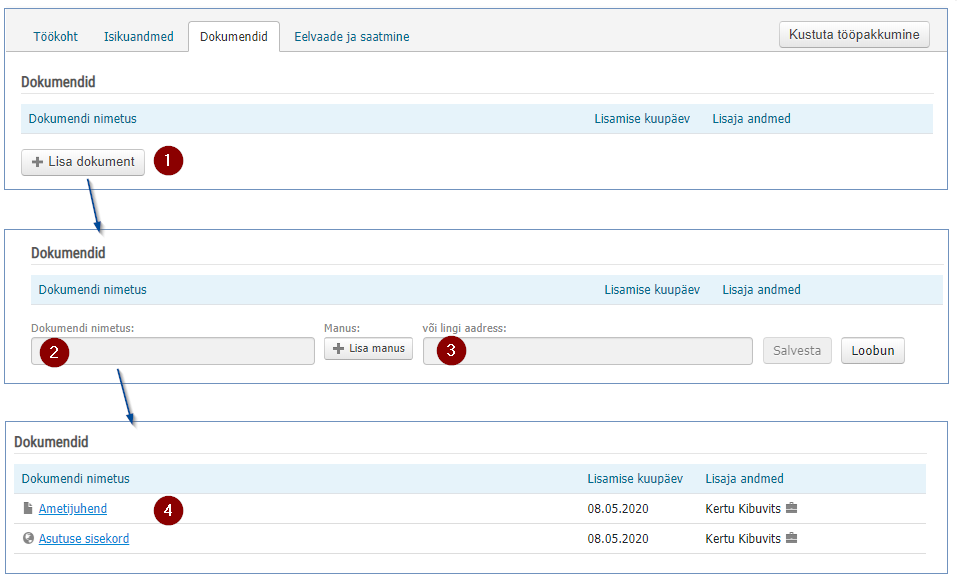Focus the Dokumendi nimetus input field
The height and width of the screenshot is (586, 957).
click(173, 351)
